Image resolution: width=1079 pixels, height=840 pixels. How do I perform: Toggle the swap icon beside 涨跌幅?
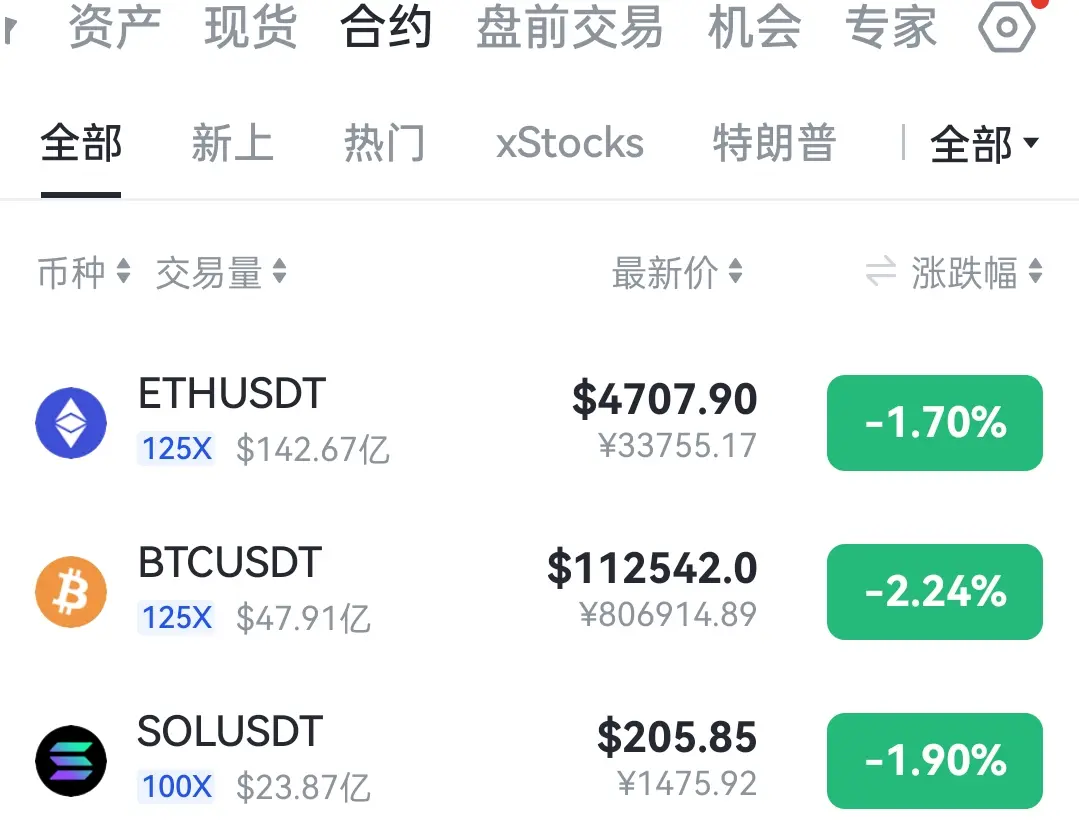(x=881, y=271)
